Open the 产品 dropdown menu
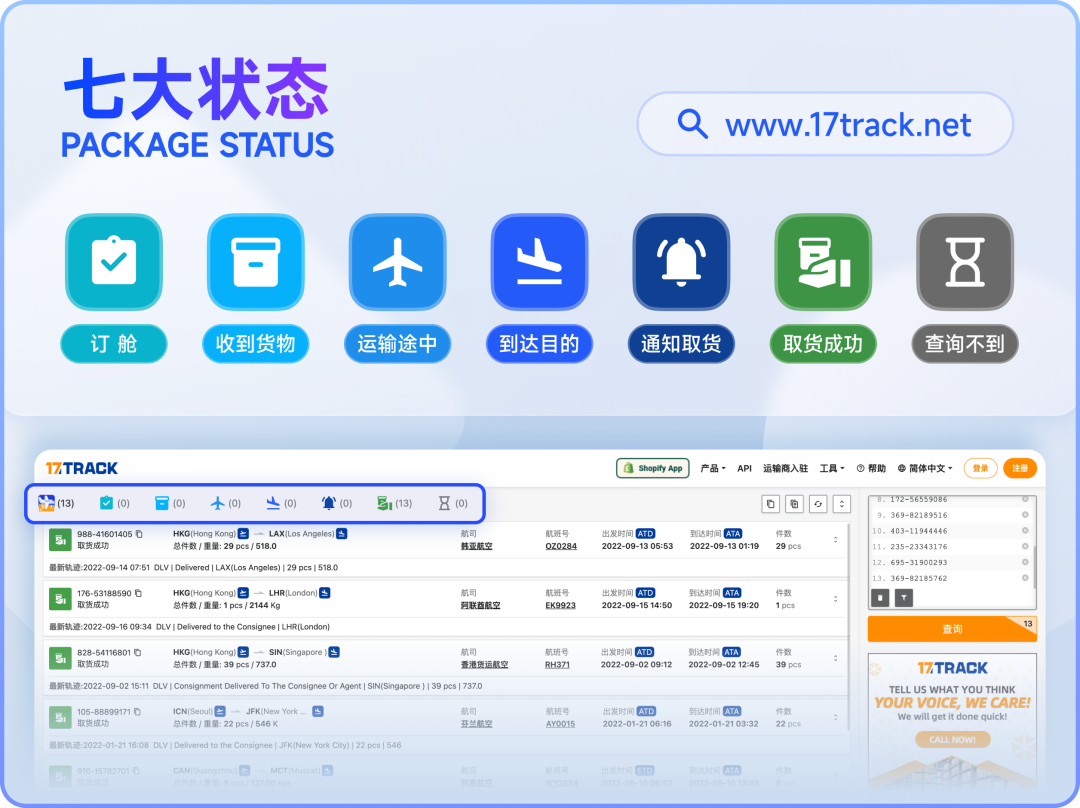Image resolution: width=1080 pixels, height=808 pixels. coord(709,467)
